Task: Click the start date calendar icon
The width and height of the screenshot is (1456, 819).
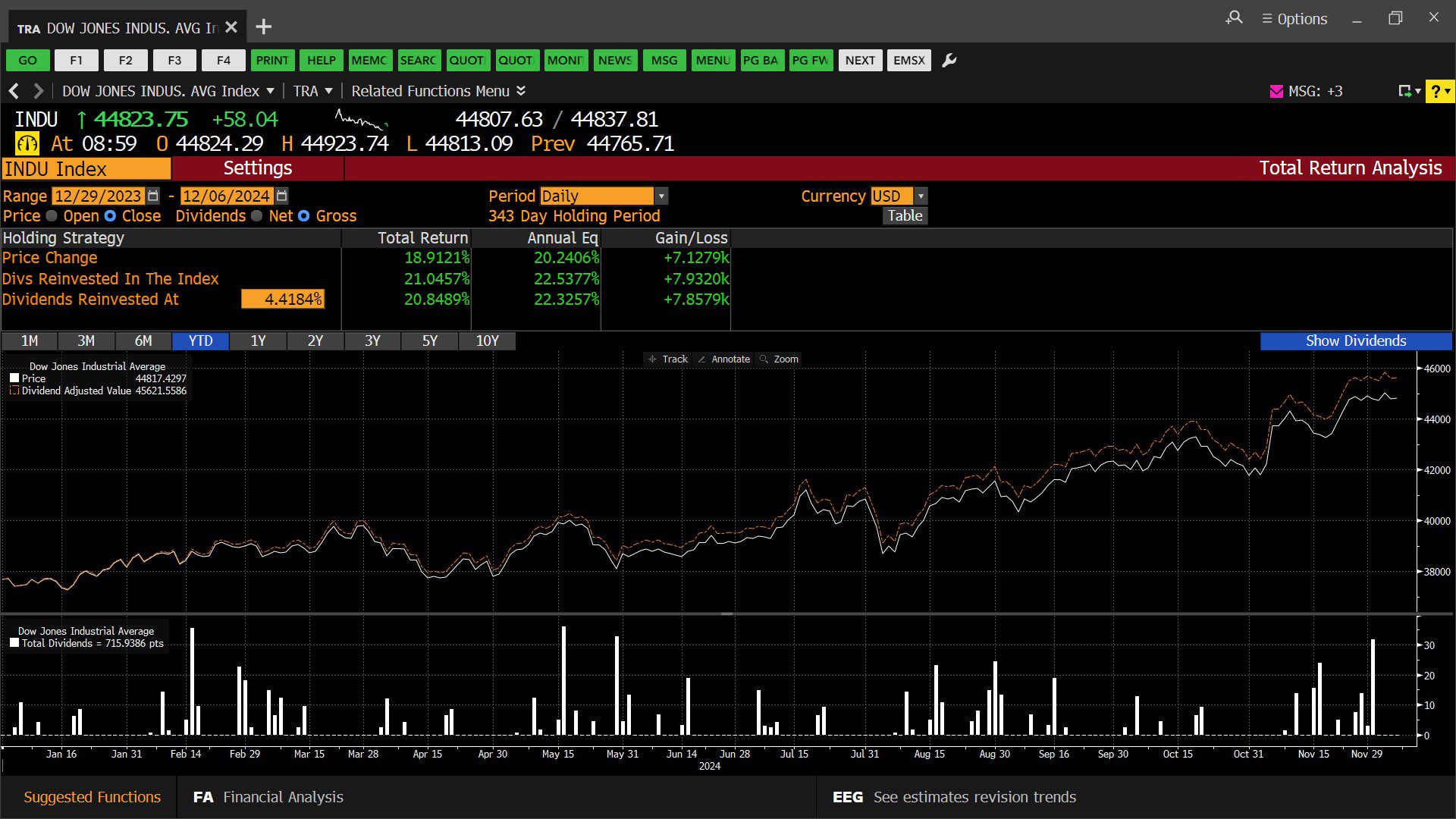Action: click(153, 196)
